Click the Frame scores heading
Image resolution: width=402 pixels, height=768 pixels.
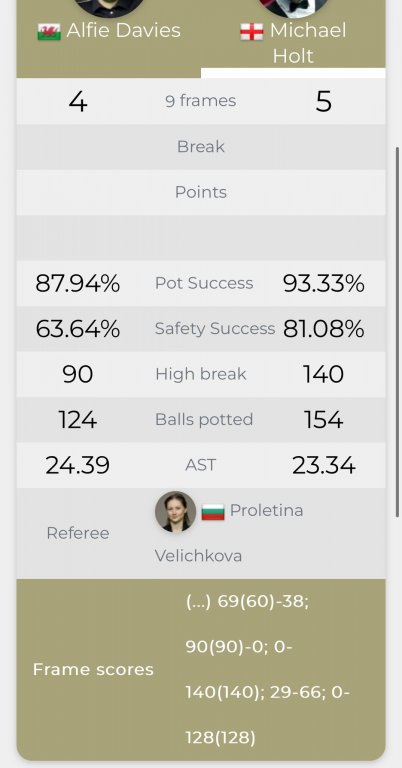click(93, 670)
